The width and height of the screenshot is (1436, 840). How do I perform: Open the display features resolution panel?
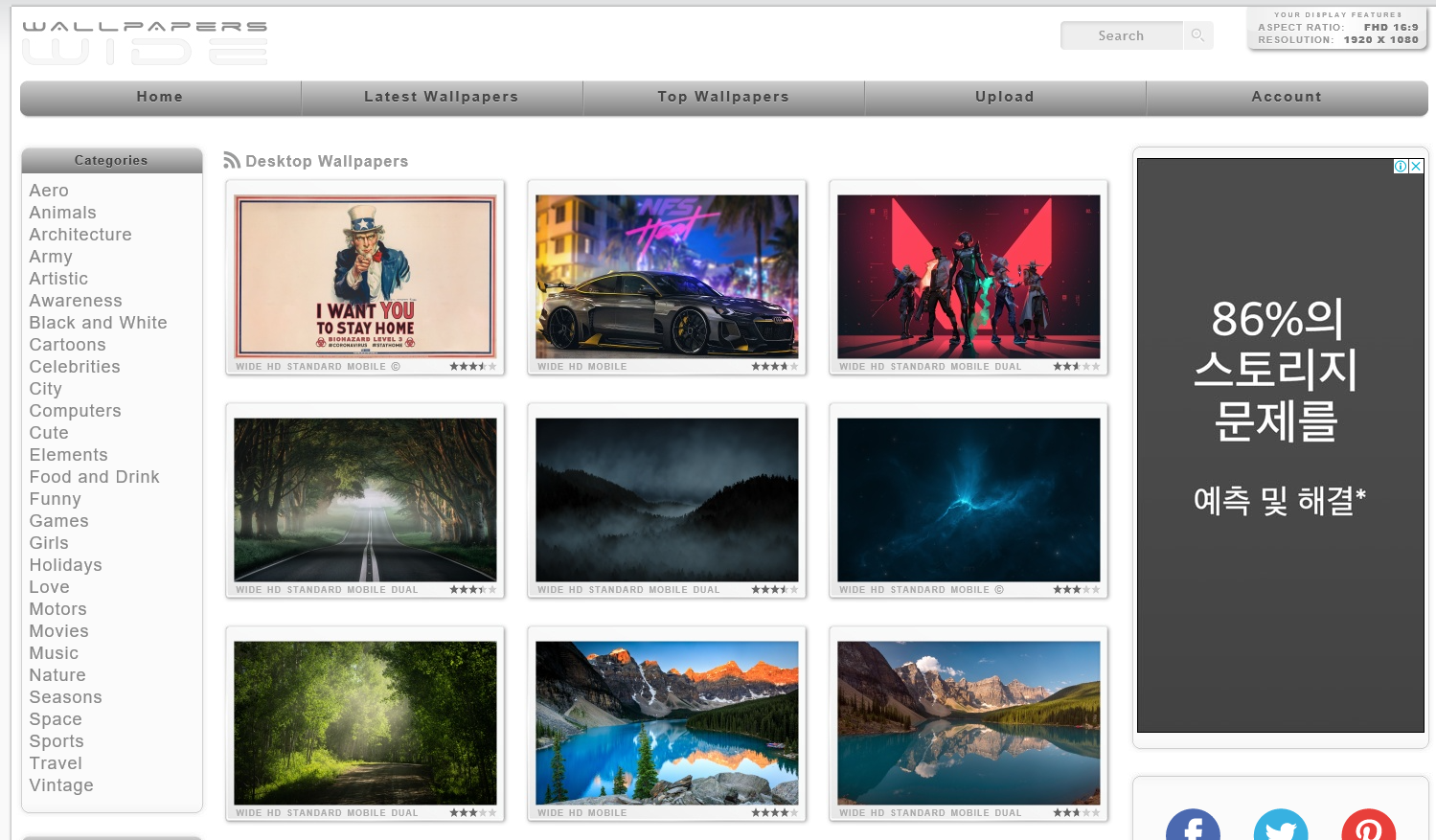[1337, 28]
